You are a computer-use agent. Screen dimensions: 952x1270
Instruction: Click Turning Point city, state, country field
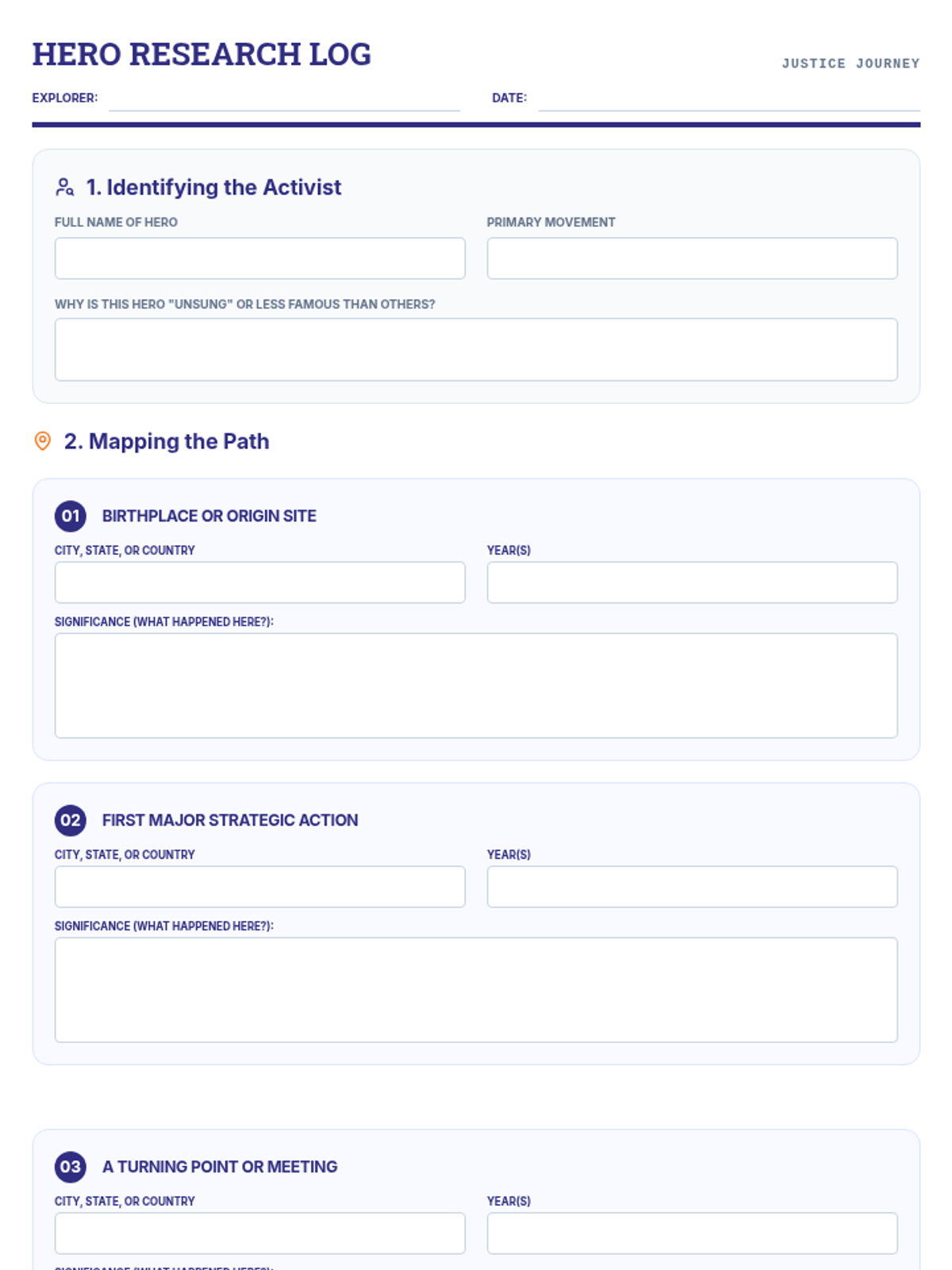[259, 1233]
